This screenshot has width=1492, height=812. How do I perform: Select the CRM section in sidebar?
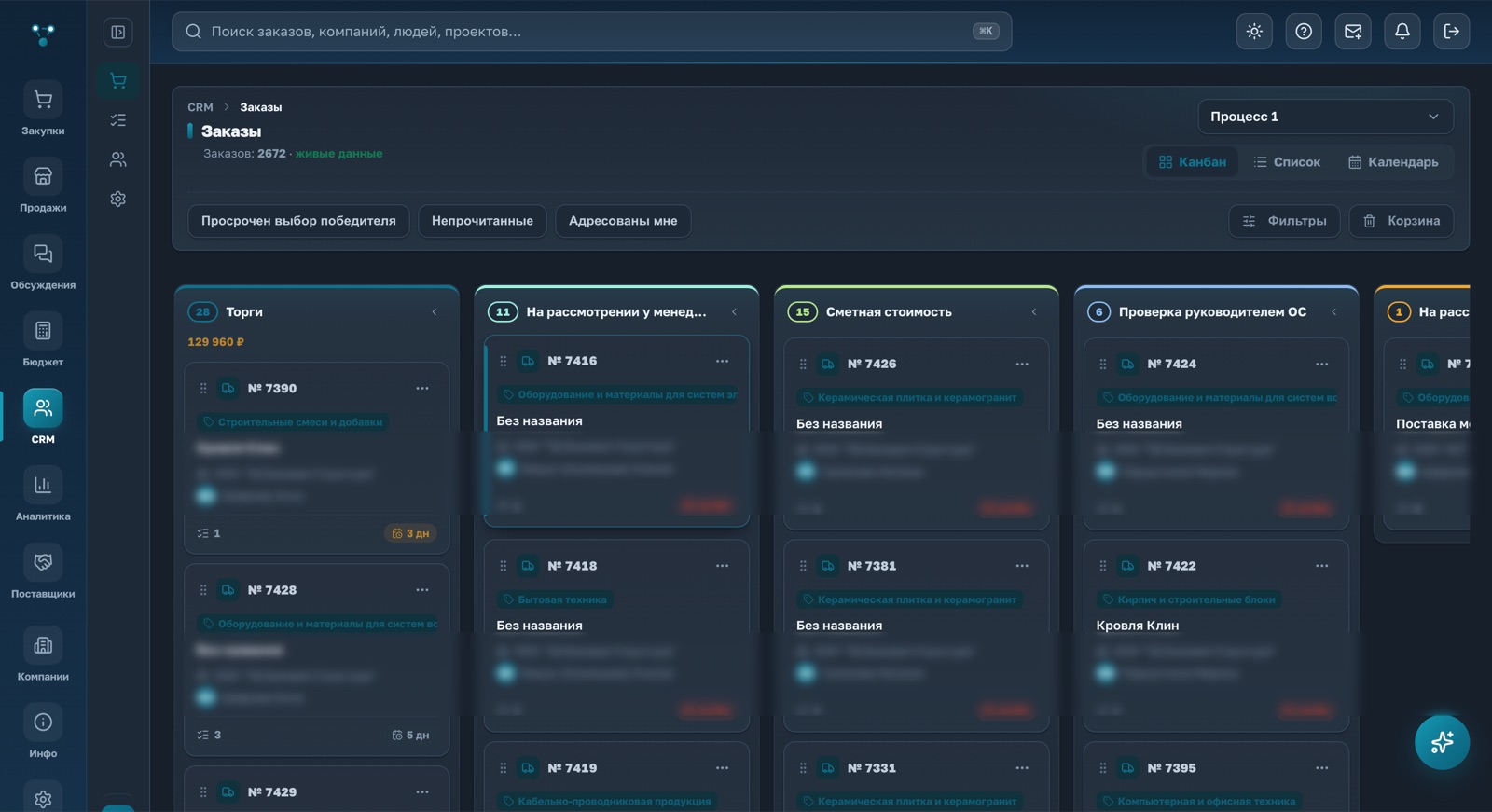click(43, 419)
